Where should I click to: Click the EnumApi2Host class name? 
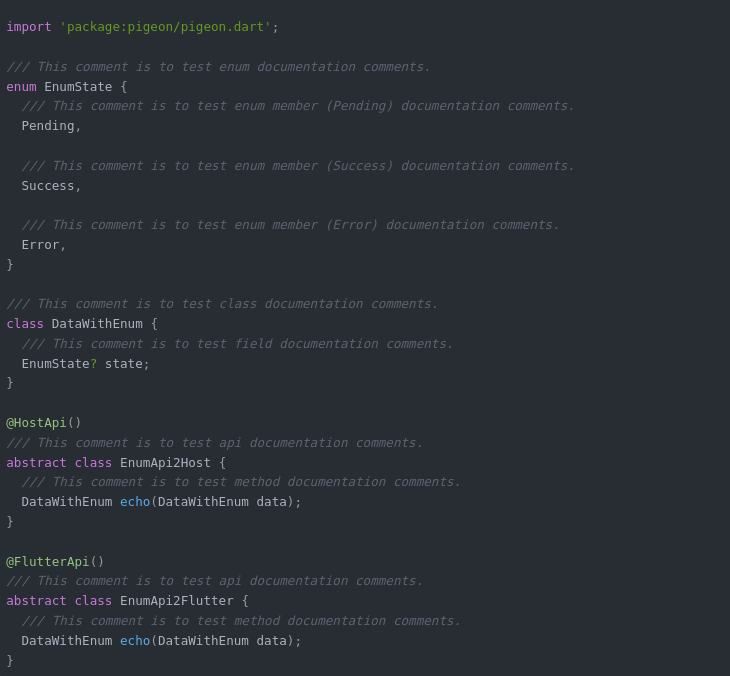click(x=165, y=463)
